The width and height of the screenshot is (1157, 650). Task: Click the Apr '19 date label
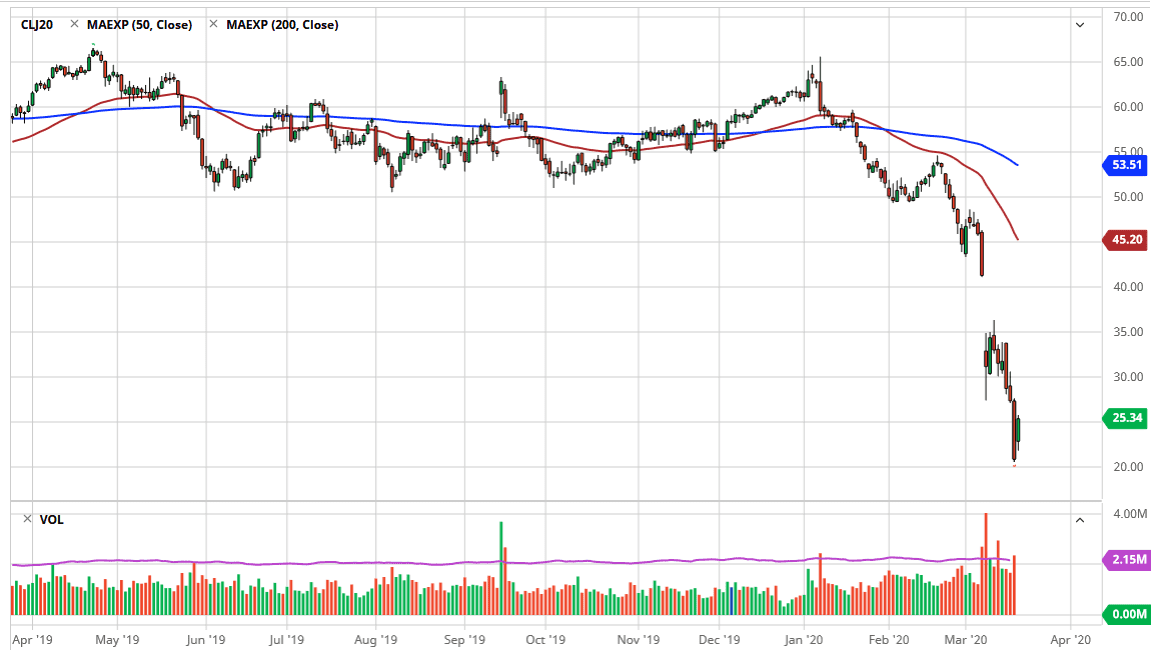point(32,640)
